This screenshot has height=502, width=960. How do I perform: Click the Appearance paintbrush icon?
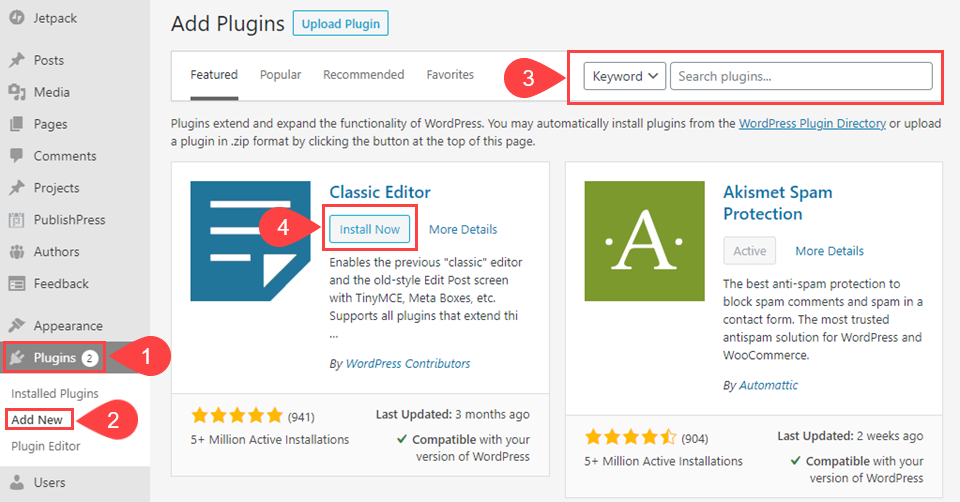coord(16,326)
